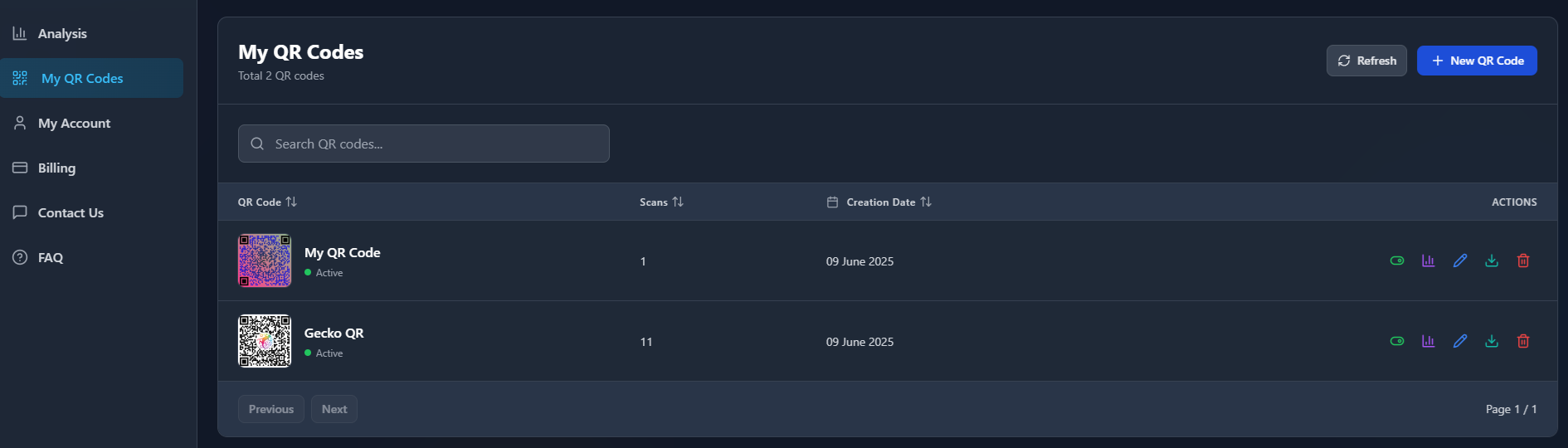Open Gecko QR thumbnail image

pos(265,341)
